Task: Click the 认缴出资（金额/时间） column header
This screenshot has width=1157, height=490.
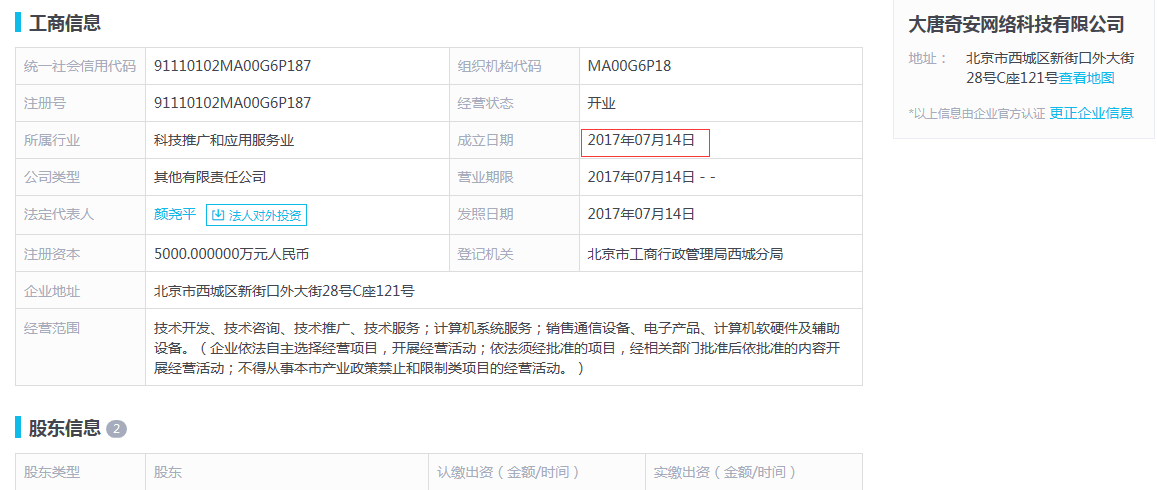Action: tap(537, 472)
